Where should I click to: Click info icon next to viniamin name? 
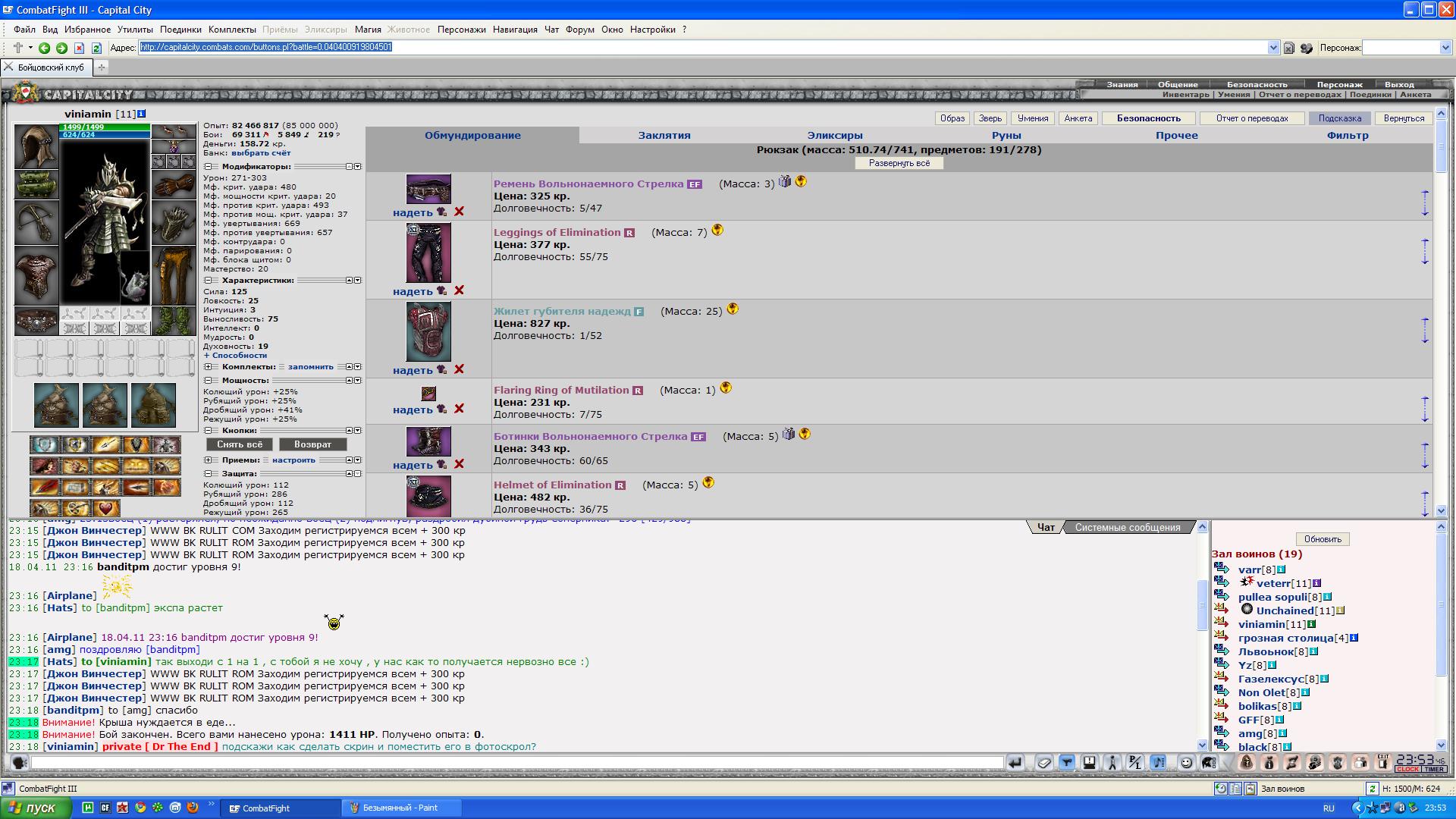click(142, 114)
